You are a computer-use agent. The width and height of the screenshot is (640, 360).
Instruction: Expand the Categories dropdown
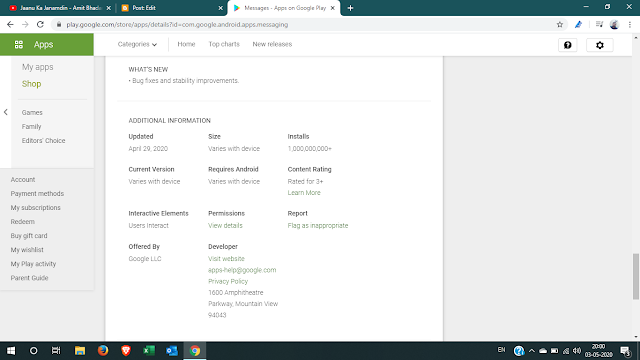[x=137, y=44]
